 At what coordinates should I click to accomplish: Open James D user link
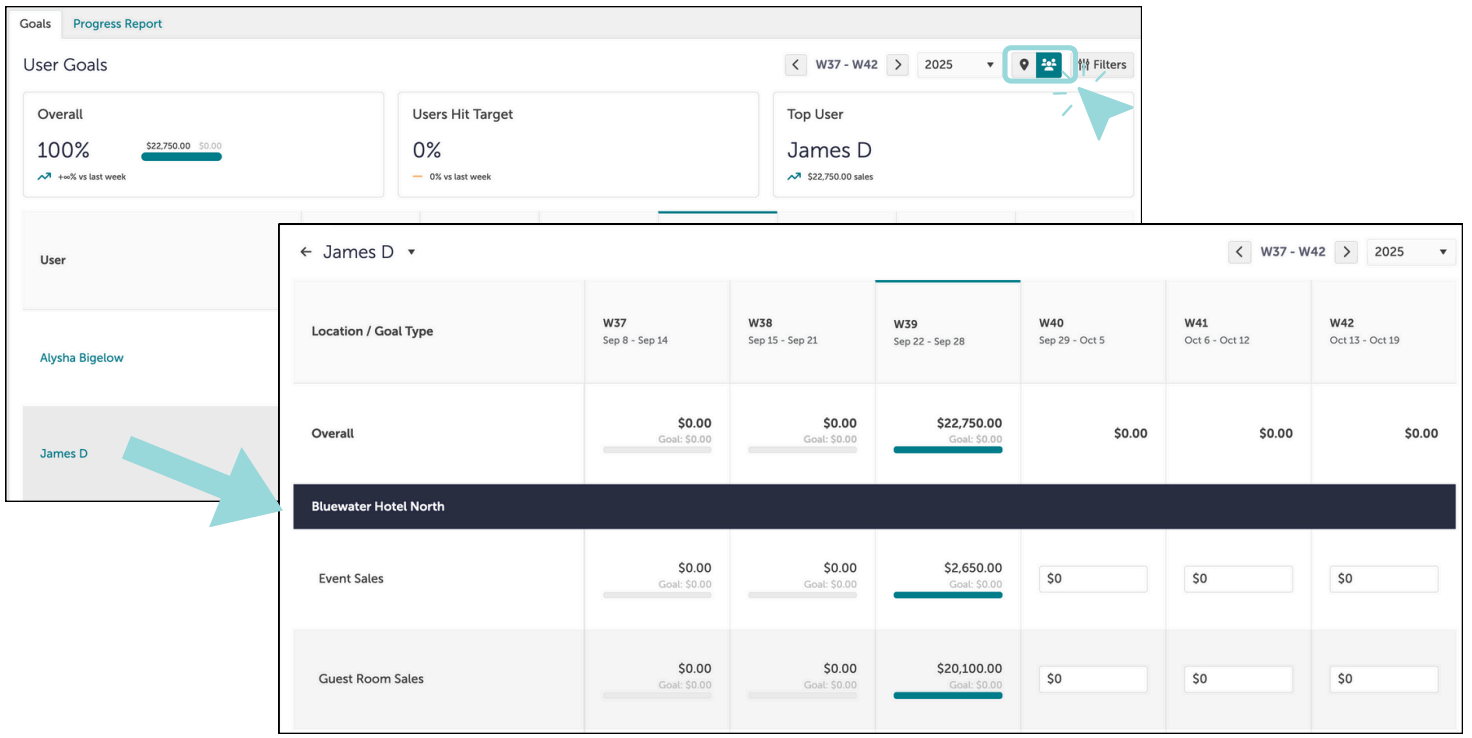pyautogui.click(x=64, y=454)
